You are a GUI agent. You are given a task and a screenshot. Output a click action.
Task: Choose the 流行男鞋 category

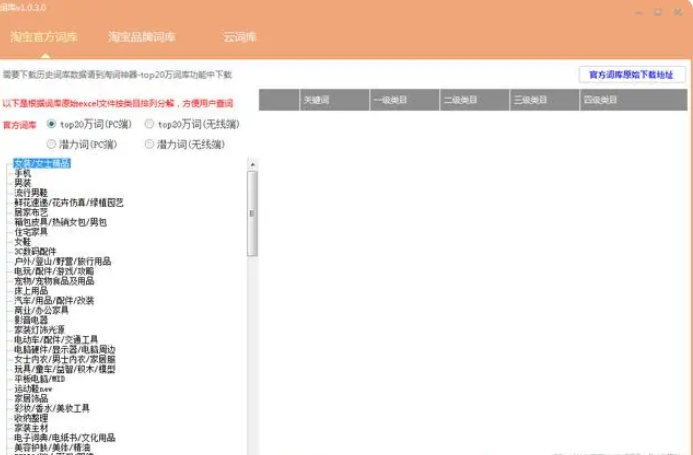(x=31, y=193)
